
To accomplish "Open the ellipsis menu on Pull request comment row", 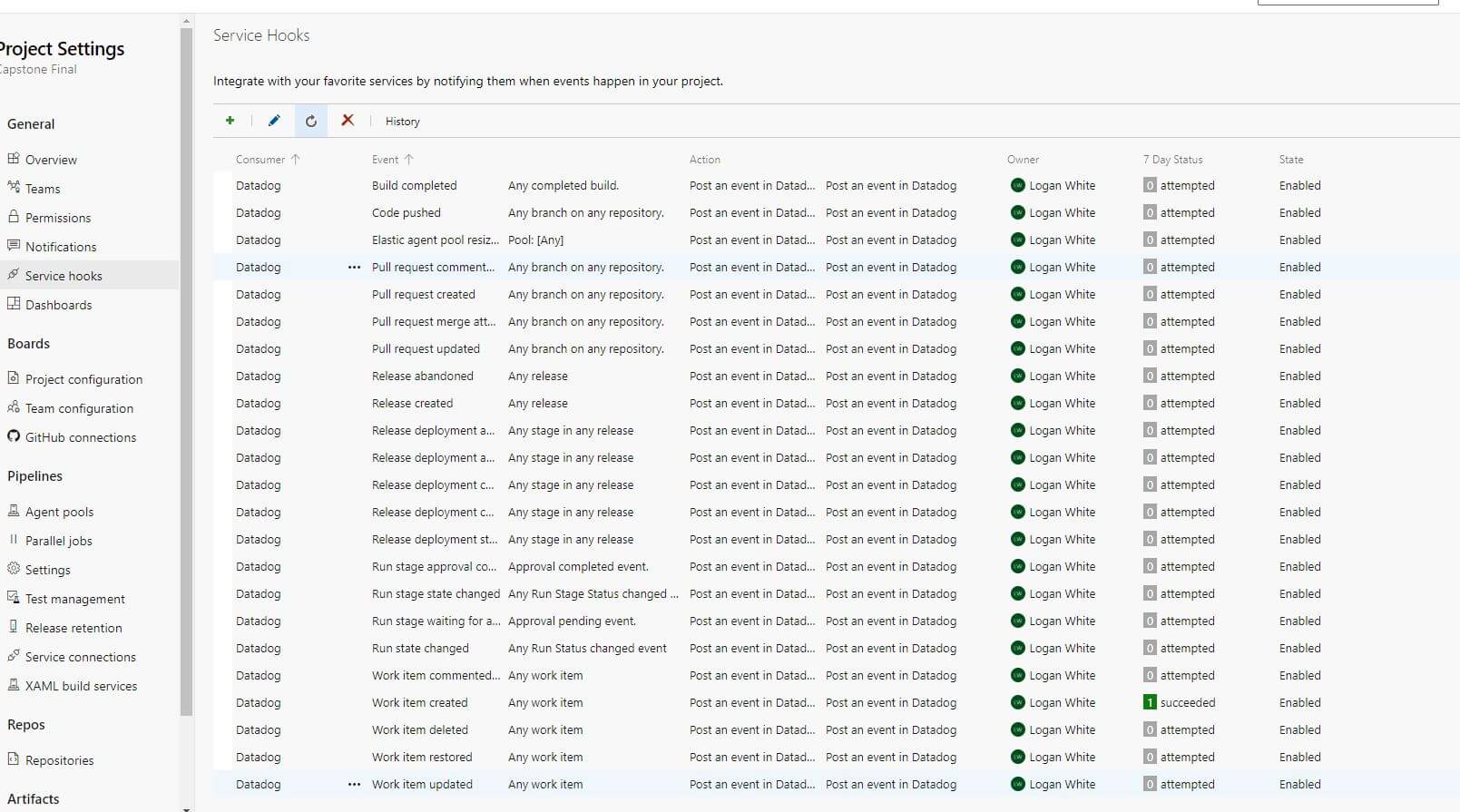I will click(354, 268).
